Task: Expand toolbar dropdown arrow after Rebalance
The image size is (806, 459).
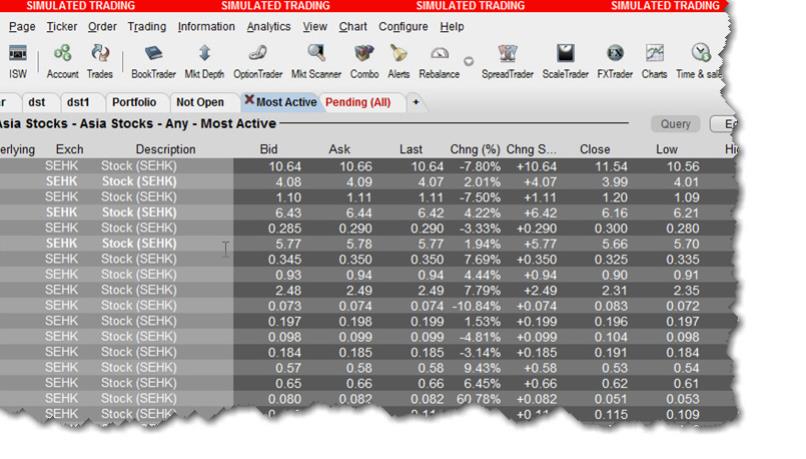Action: (469, 61)
